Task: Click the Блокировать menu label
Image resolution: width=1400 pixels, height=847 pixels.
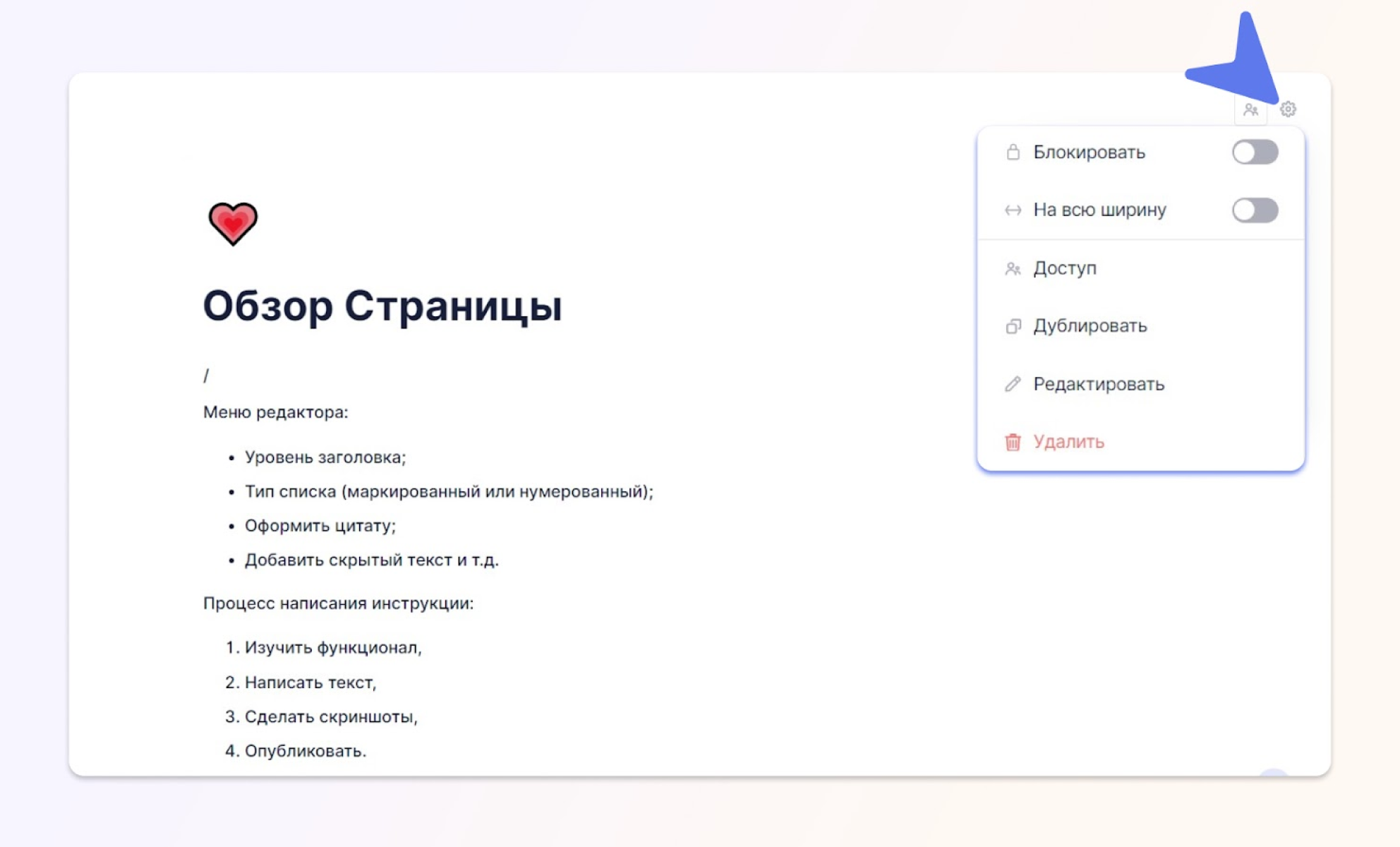Action: point(1090,151)
